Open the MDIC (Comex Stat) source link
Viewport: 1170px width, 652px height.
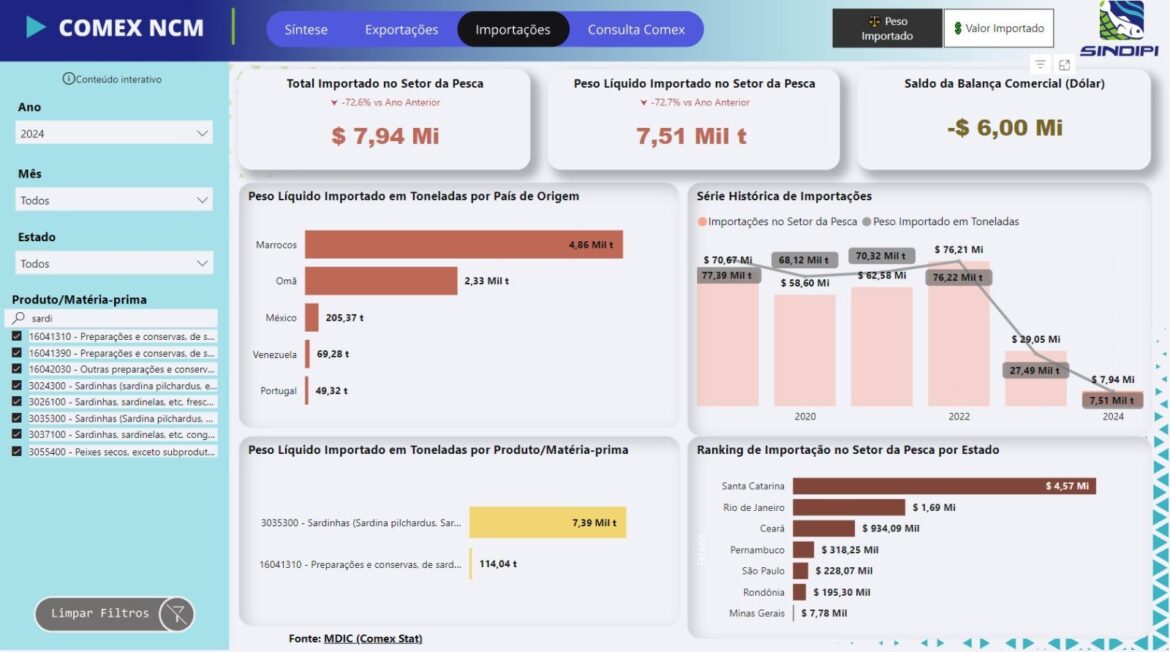[x=372, y=638]
